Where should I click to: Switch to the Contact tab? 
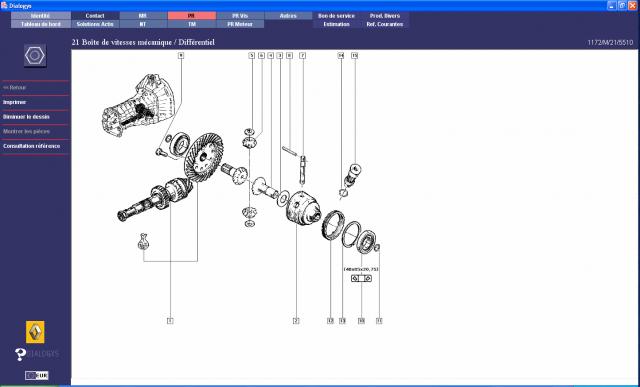95,16
